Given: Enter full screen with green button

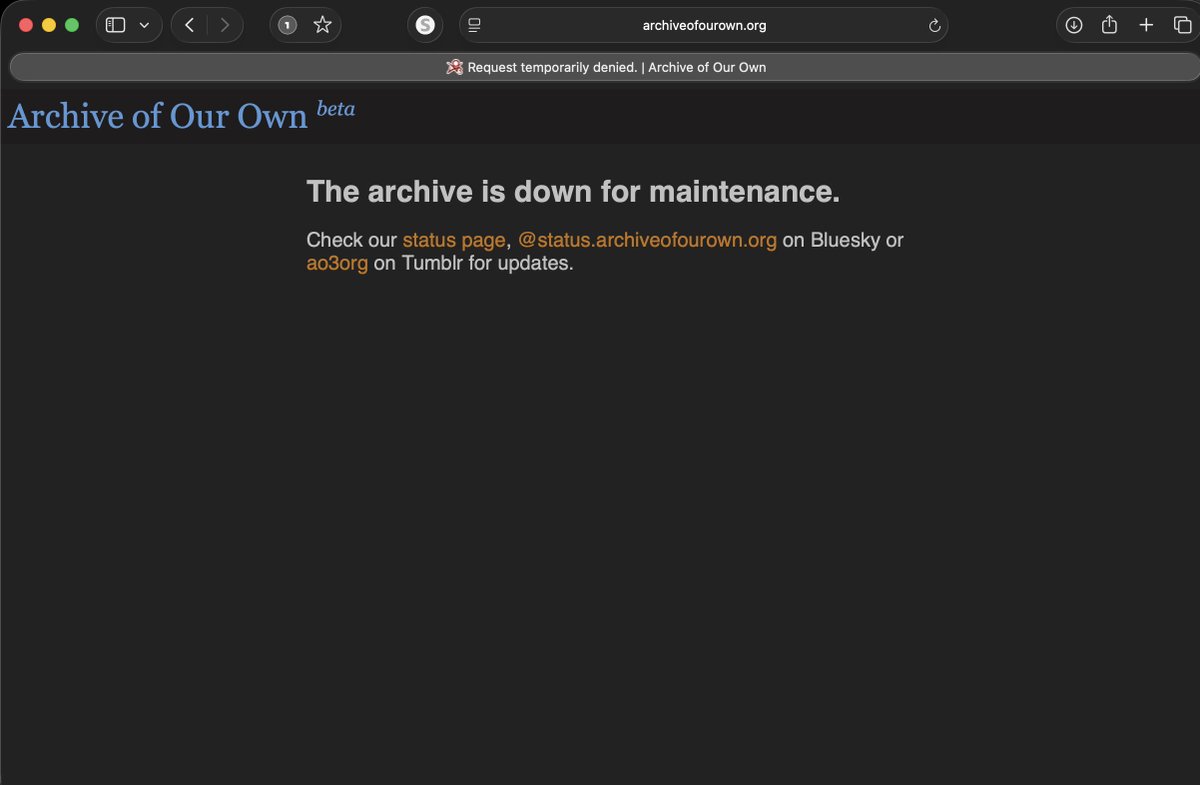Looking at the screenshot, I should [x=72, y=25].
